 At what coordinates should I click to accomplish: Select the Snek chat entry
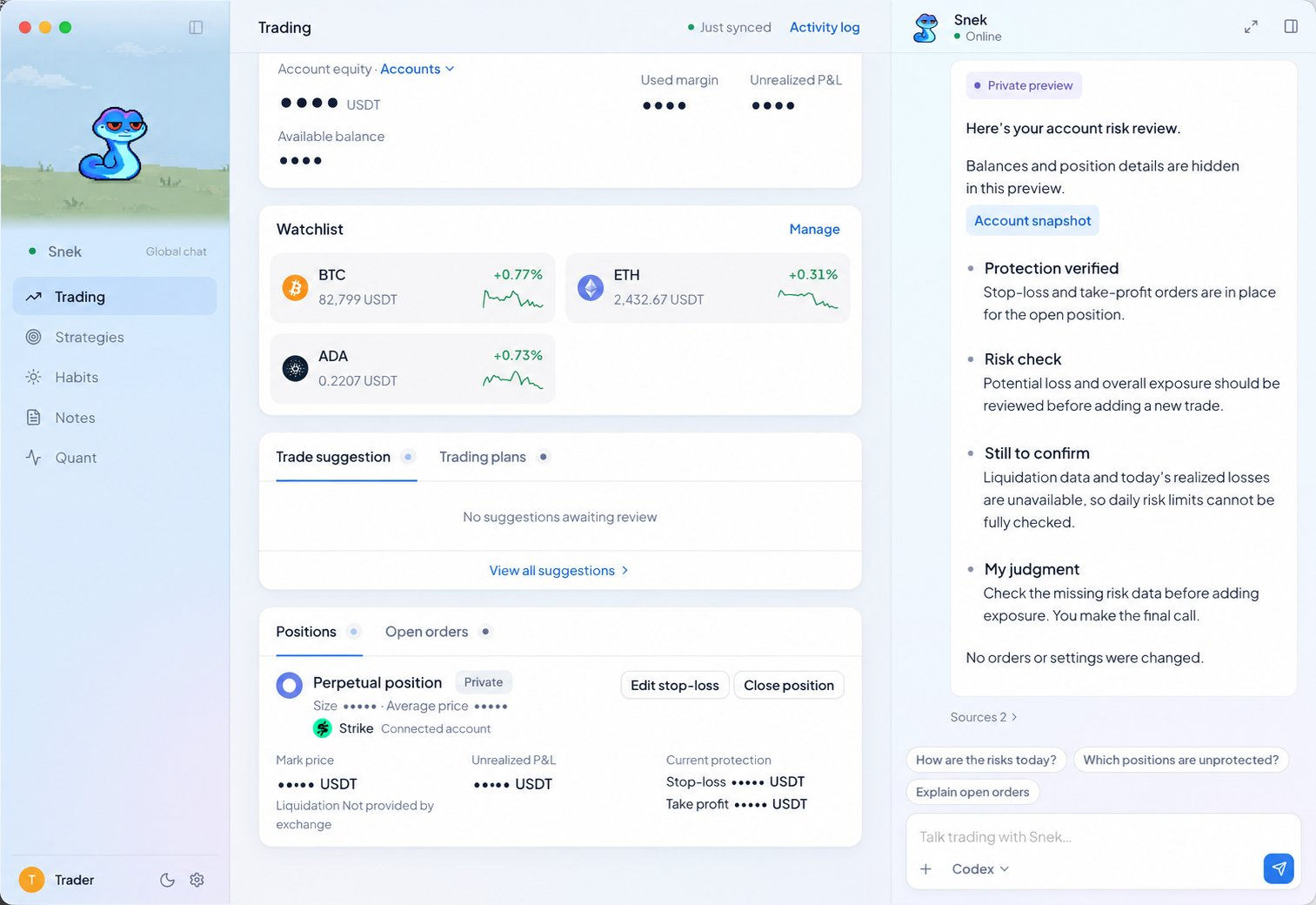64,251
